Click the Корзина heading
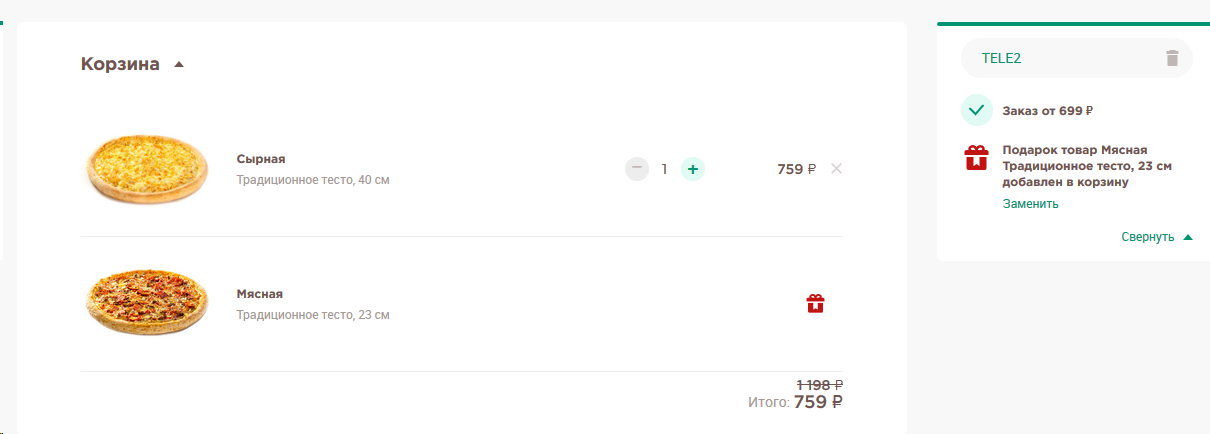Viewport: 1210px width, 434px height. coord(120,64)
